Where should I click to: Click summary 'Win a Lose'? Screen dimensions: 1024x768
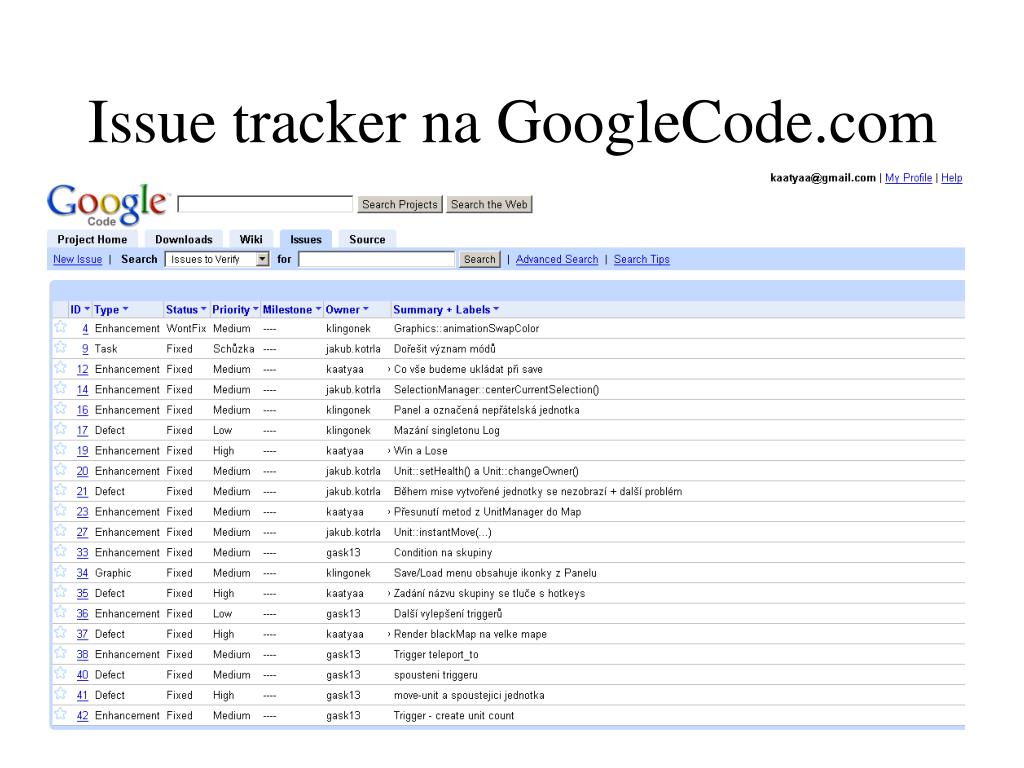point(421,451)
